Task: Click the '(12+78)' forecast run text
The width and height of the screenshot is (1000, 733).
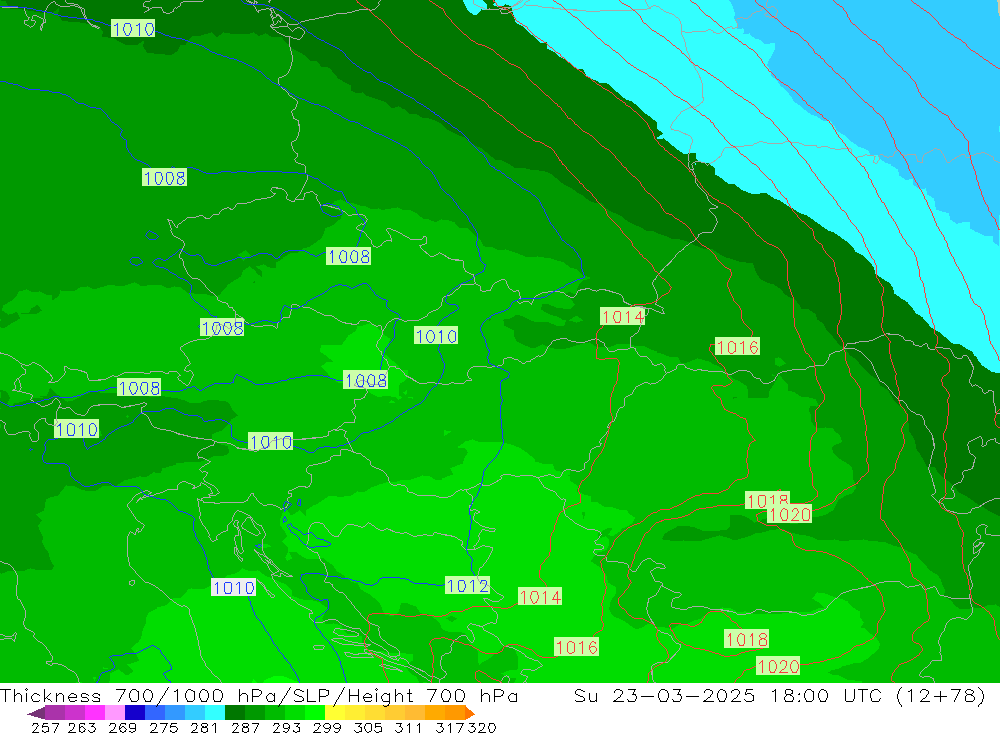Action: 941,695
